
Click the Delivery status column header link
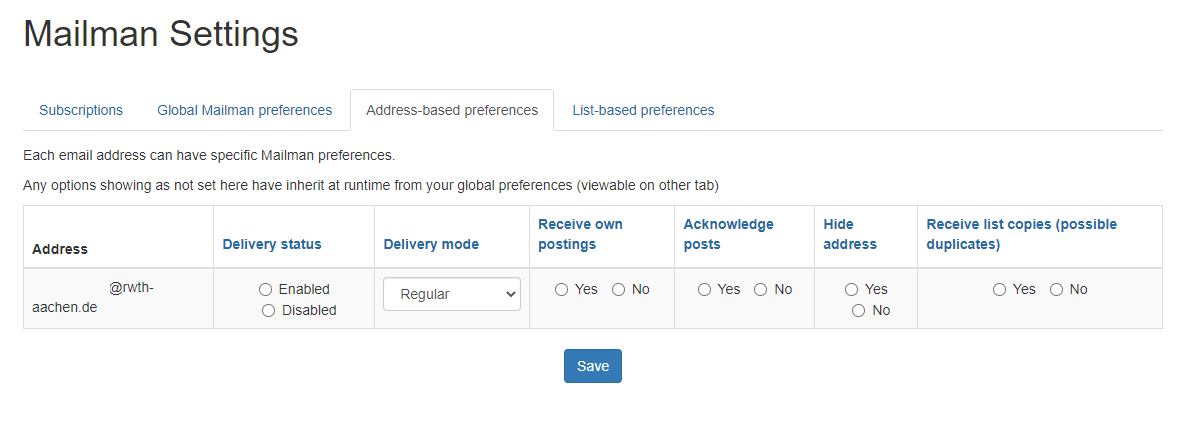pos(272,244)
